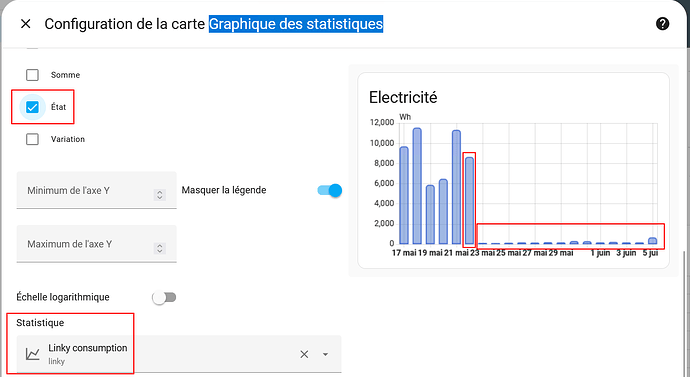690x377 pixels.
Task: Clear the Linky consumption statistic
Action: [x=304, y=354]
